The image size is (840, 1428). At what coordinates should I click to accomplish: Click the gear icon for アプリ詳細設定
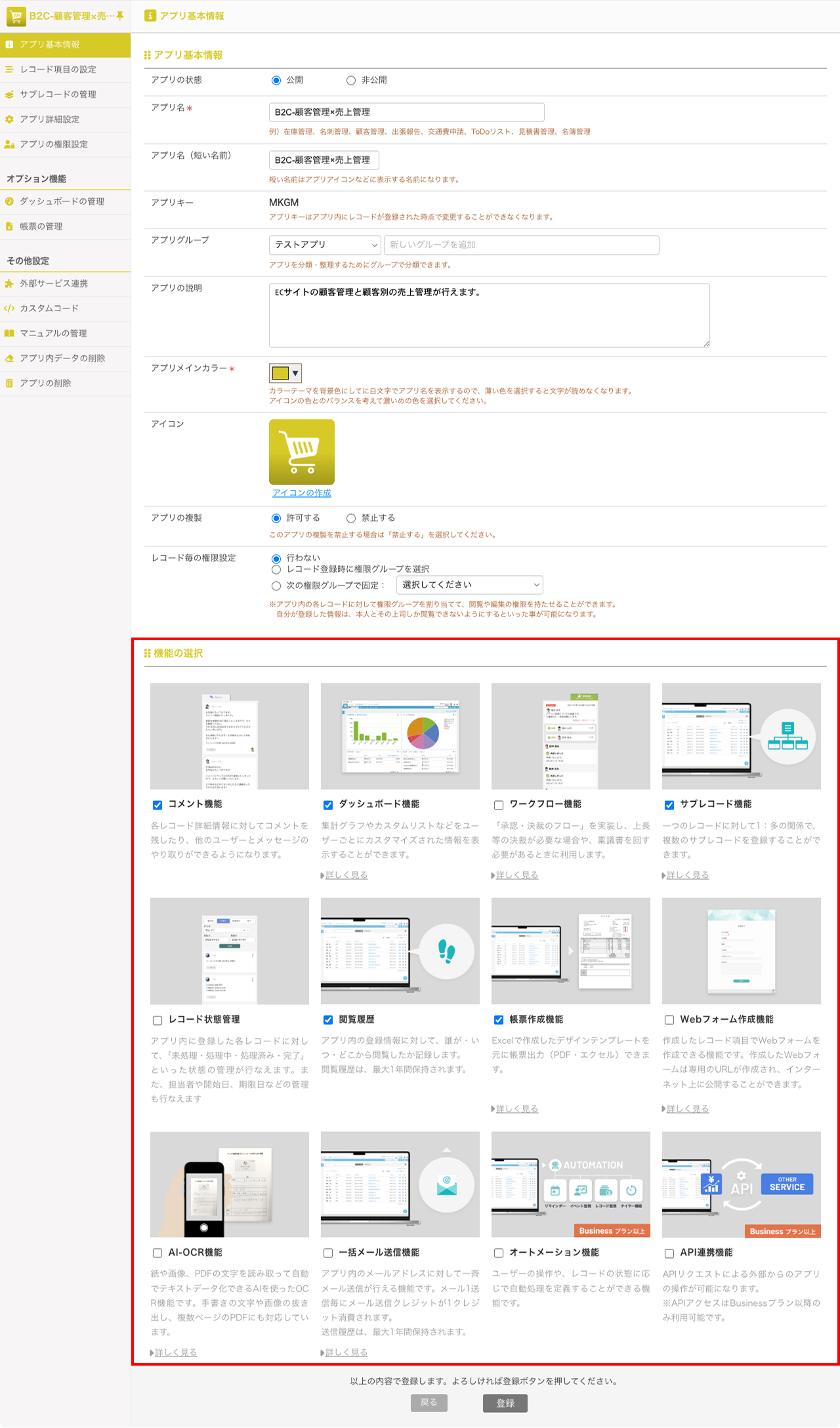point(9,119)
